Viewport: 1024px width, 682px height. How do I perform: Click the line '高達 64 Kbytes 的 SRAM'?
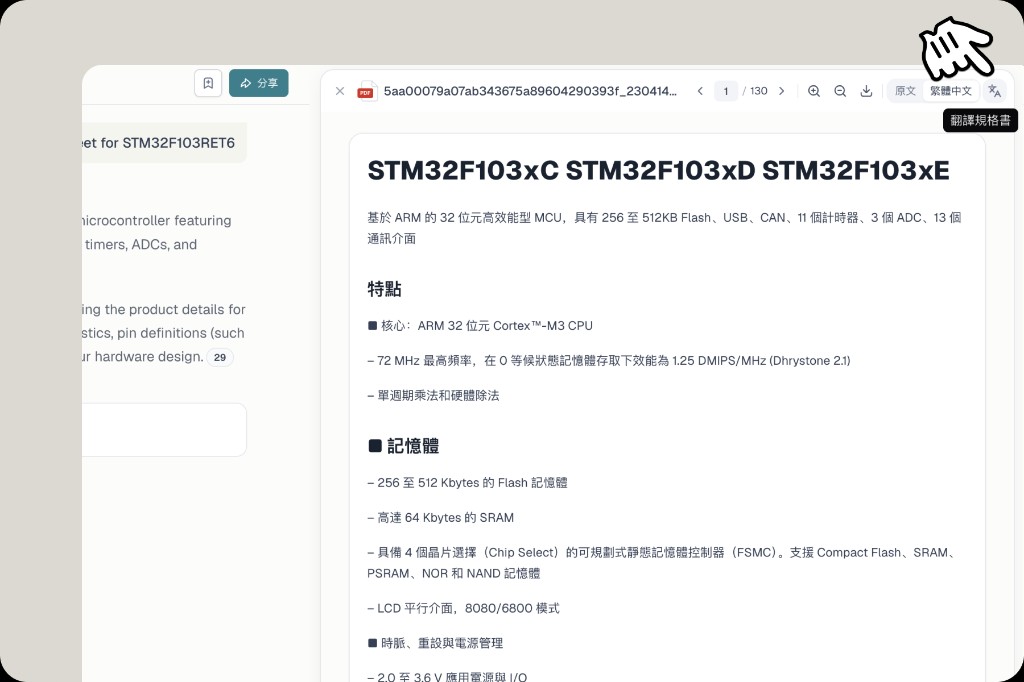[x=440, y=517]
